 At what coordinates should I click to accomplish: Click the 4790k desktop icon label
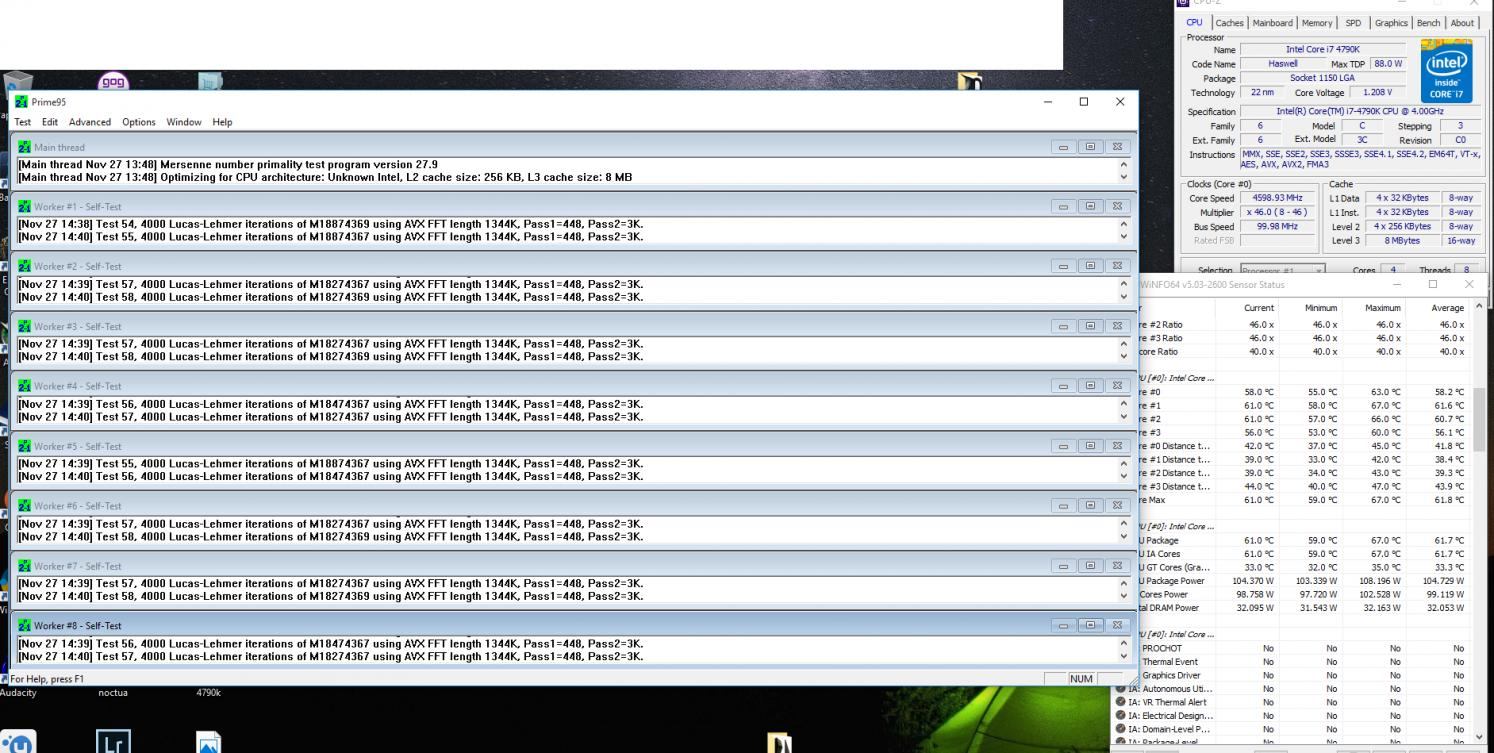[x=208, y=692]
